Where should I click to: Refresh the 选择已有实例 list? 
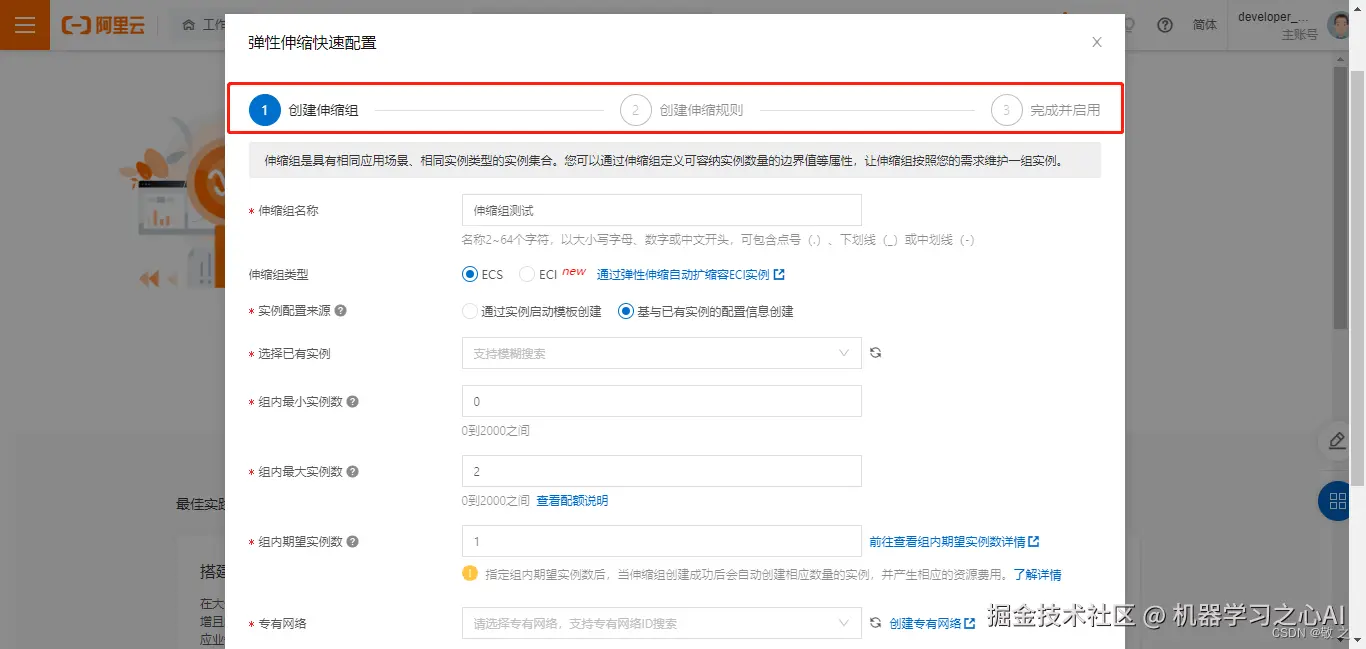(x=876, y=353)
